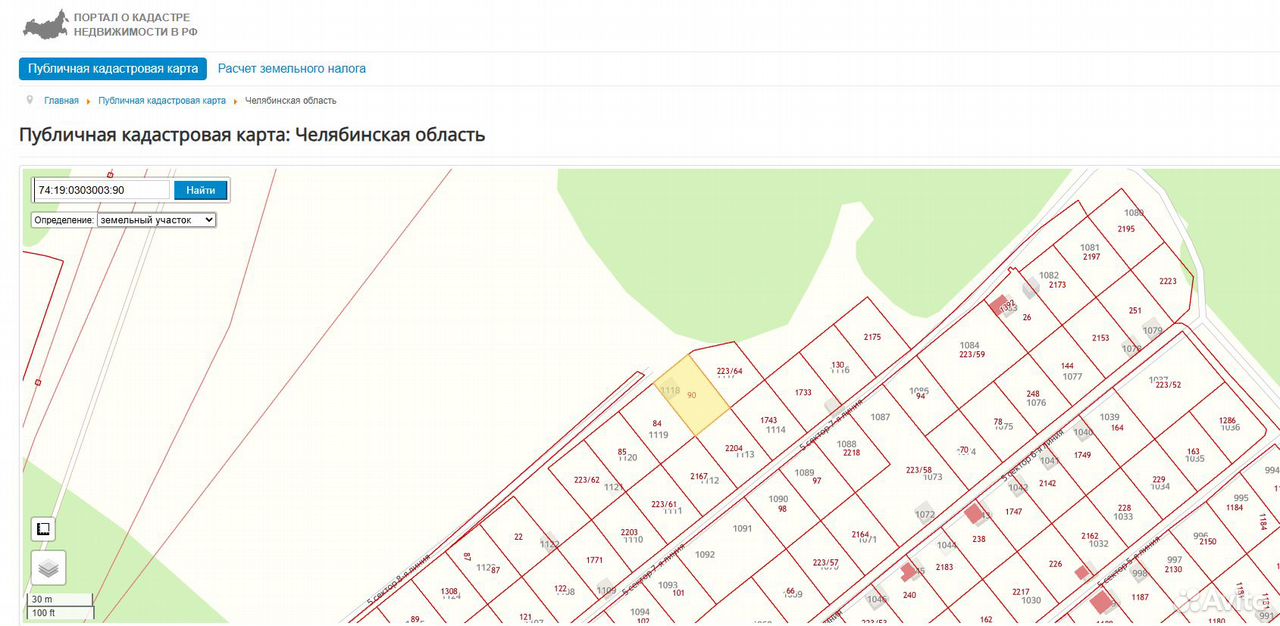Click parcel label 223/58
This screenshot has height=626, width=1280.
(x=918, y=470)
